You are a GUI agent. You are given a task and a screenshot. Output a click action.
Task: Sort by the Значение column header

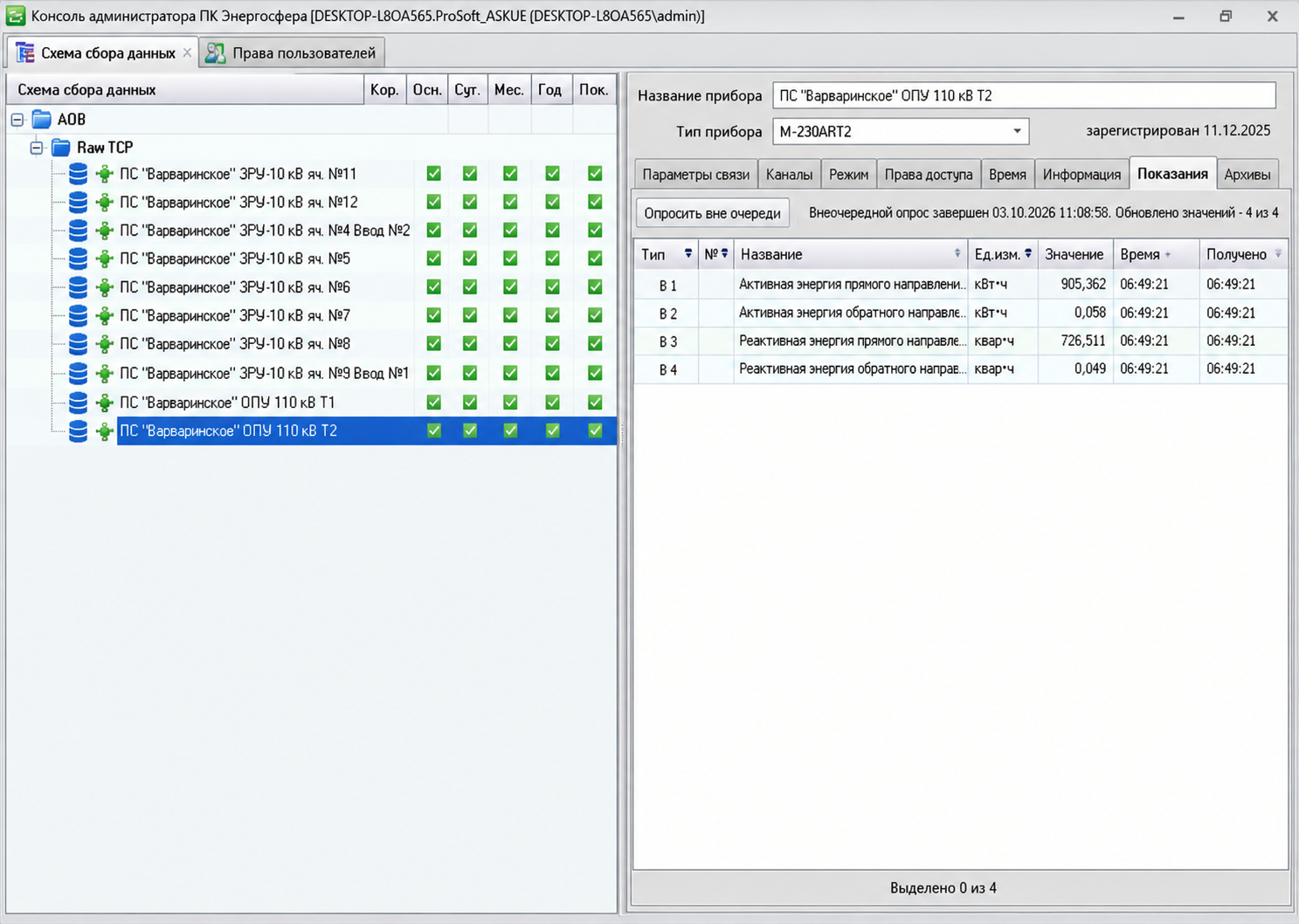[1074, 254]
